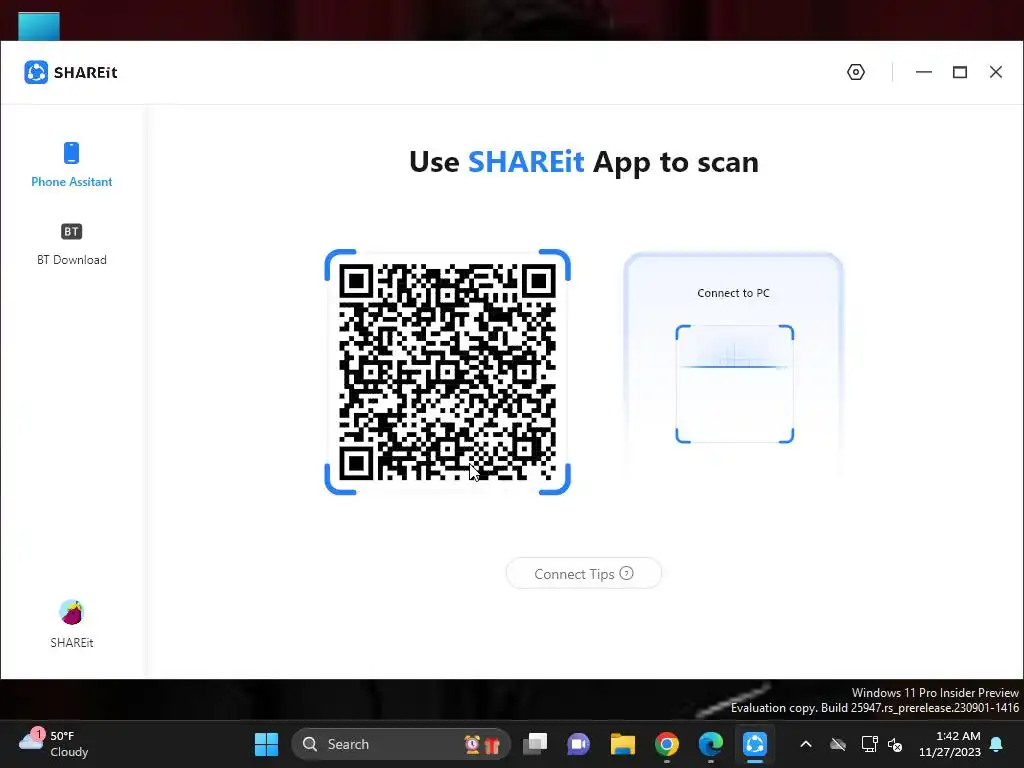This screenshot has height=768, width=1024.
Task: Click the desktop thumbnail at top-left
Action: 39,26
